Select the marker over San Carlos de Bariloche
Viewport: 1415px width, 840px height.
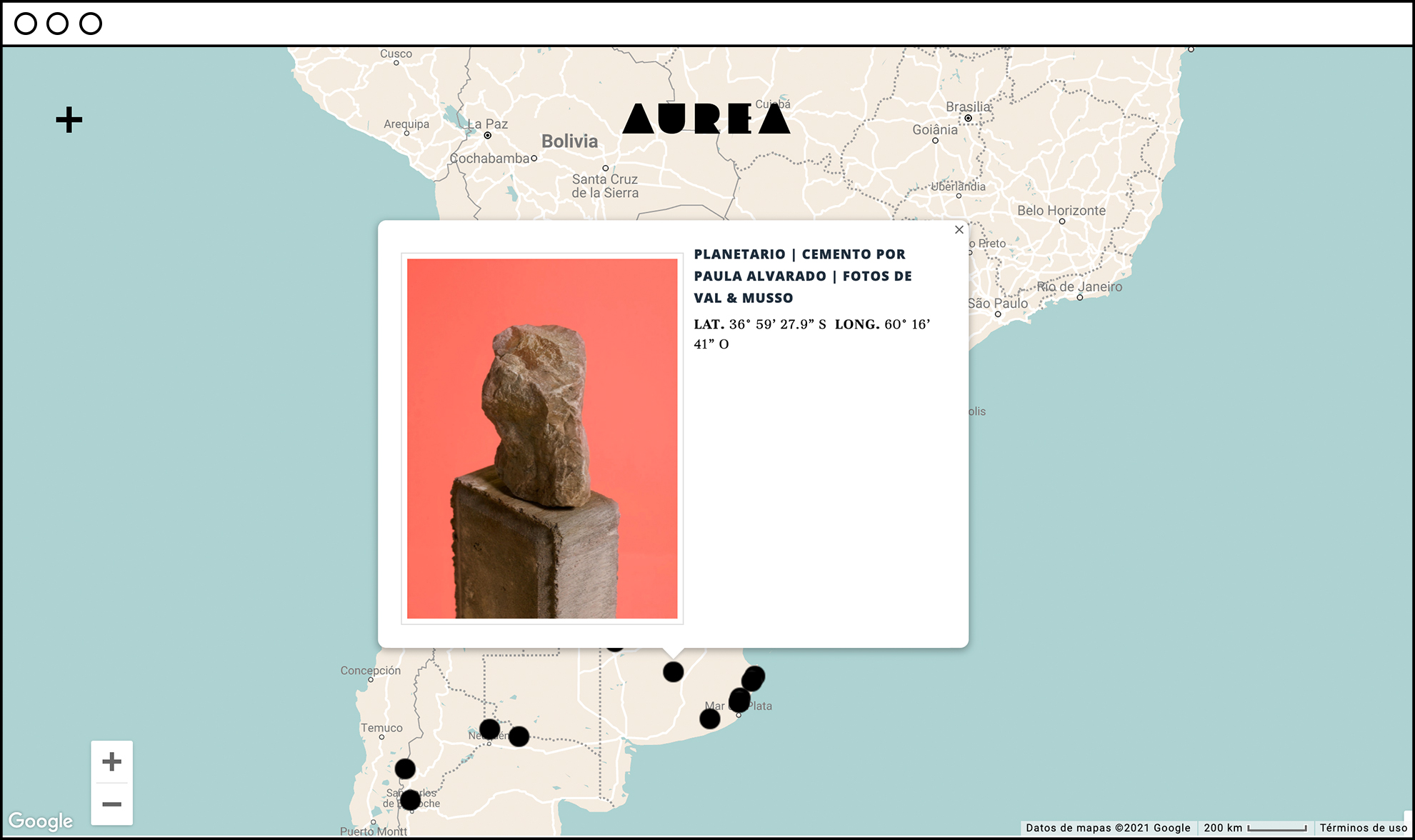coord(410,800)
